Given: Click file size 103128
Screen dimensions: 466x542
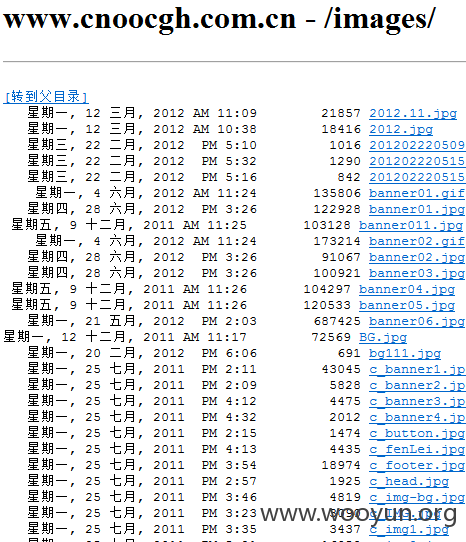Looking at the screenshot, I should [x=327, y=225].
